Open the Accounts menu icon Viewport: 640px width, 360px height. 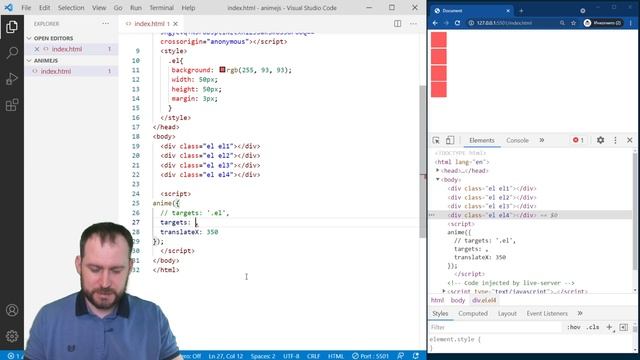12,310
